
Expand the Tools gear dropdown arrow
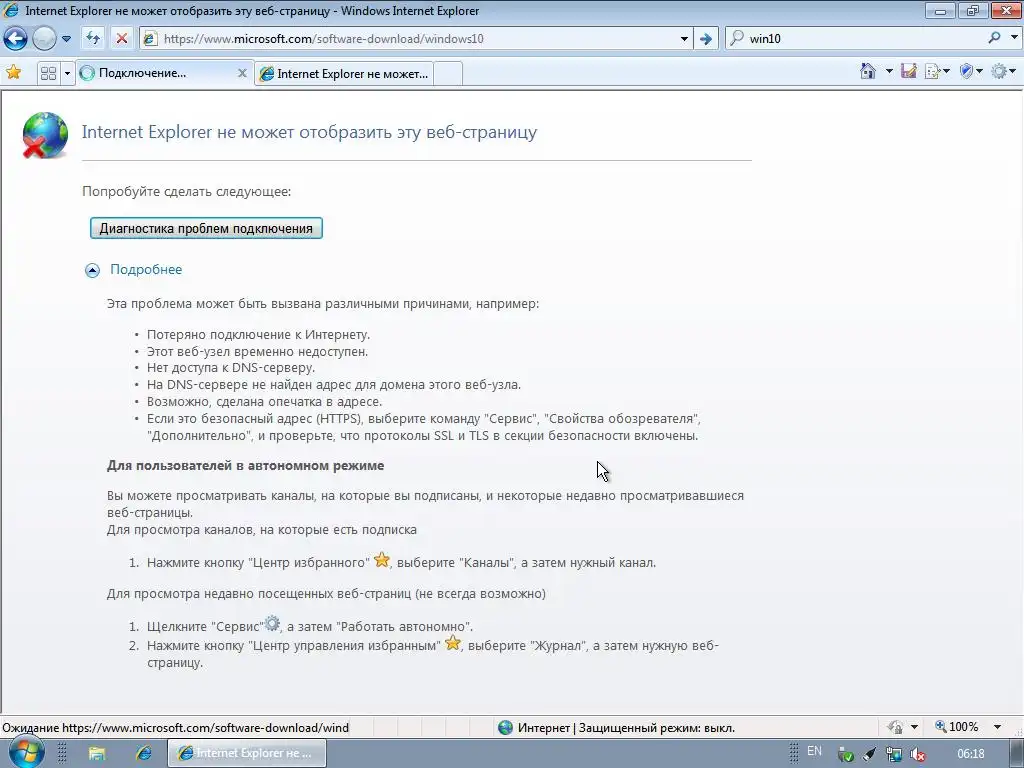tap(1013, 71)
